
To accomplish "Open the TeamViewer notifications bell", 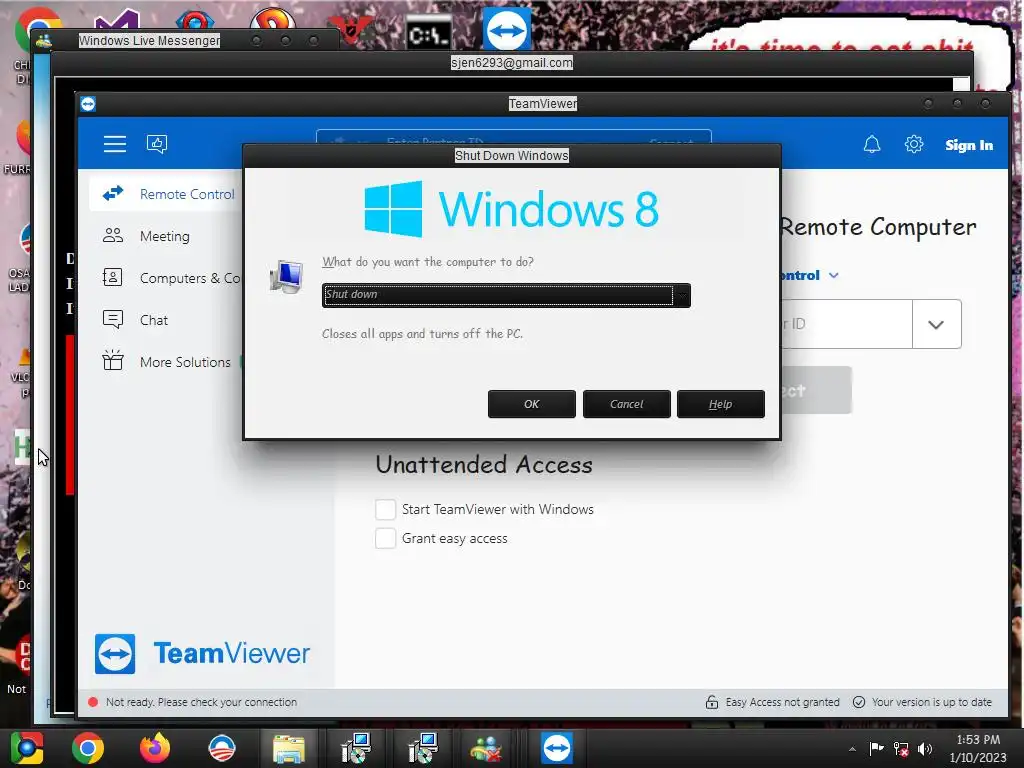I will point(872,144).
